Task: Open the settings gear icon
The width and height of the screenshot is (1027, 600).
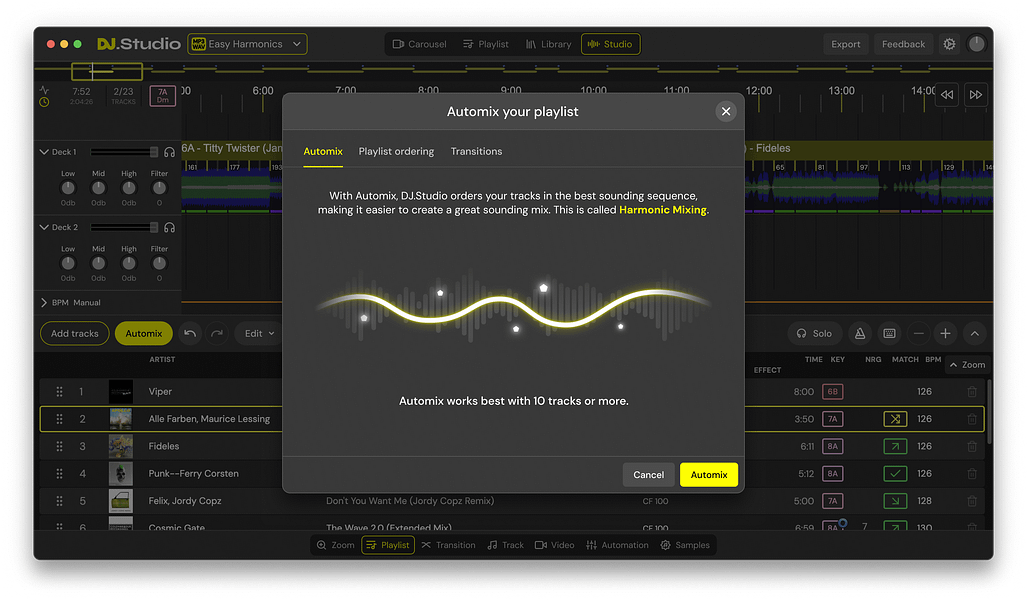Action: pos(949,44)
